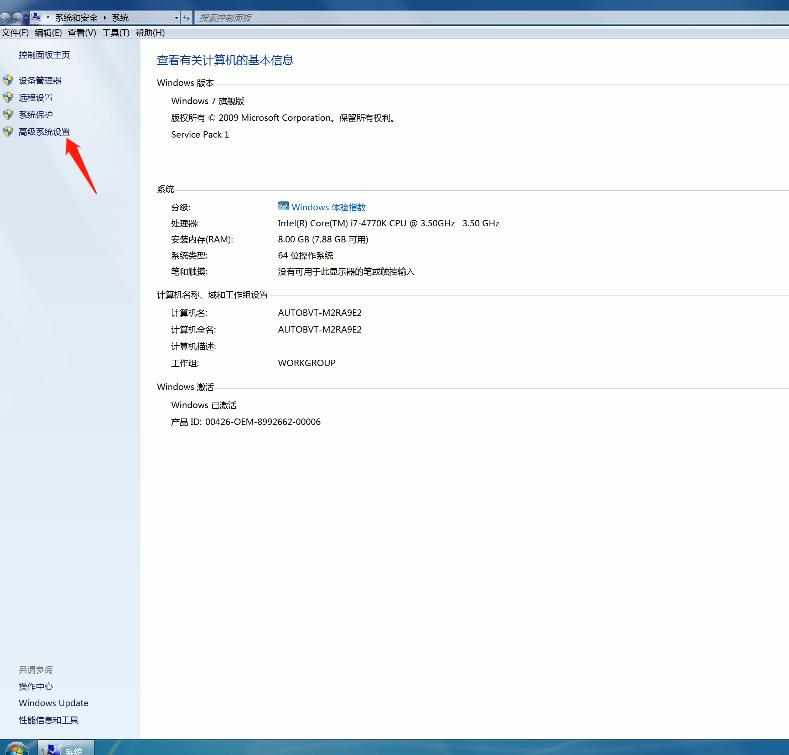Click the refresh button beside the address bar
Viewport: 789px width, 755px height.
coord(186,18)
